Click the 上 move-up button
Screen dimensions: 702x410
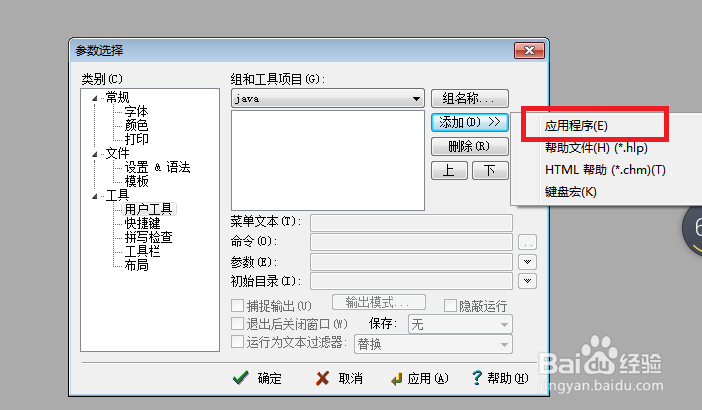[449, 171]
